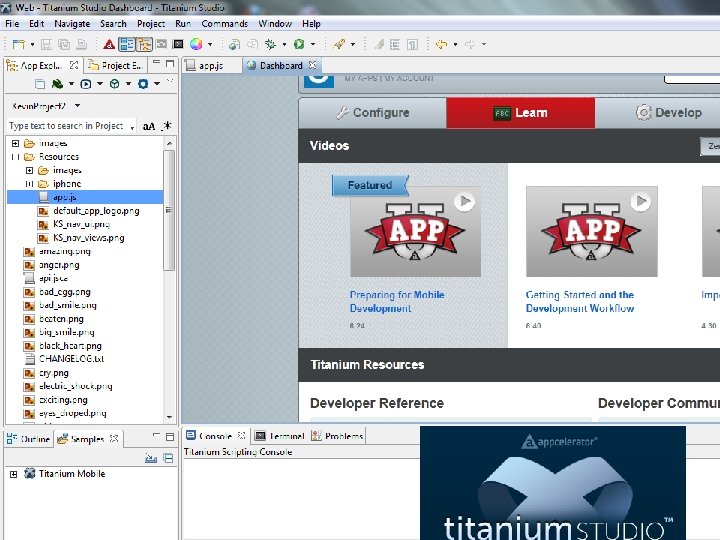
Task: Open Getting Started and Development Workflow link
Action: 580,301
